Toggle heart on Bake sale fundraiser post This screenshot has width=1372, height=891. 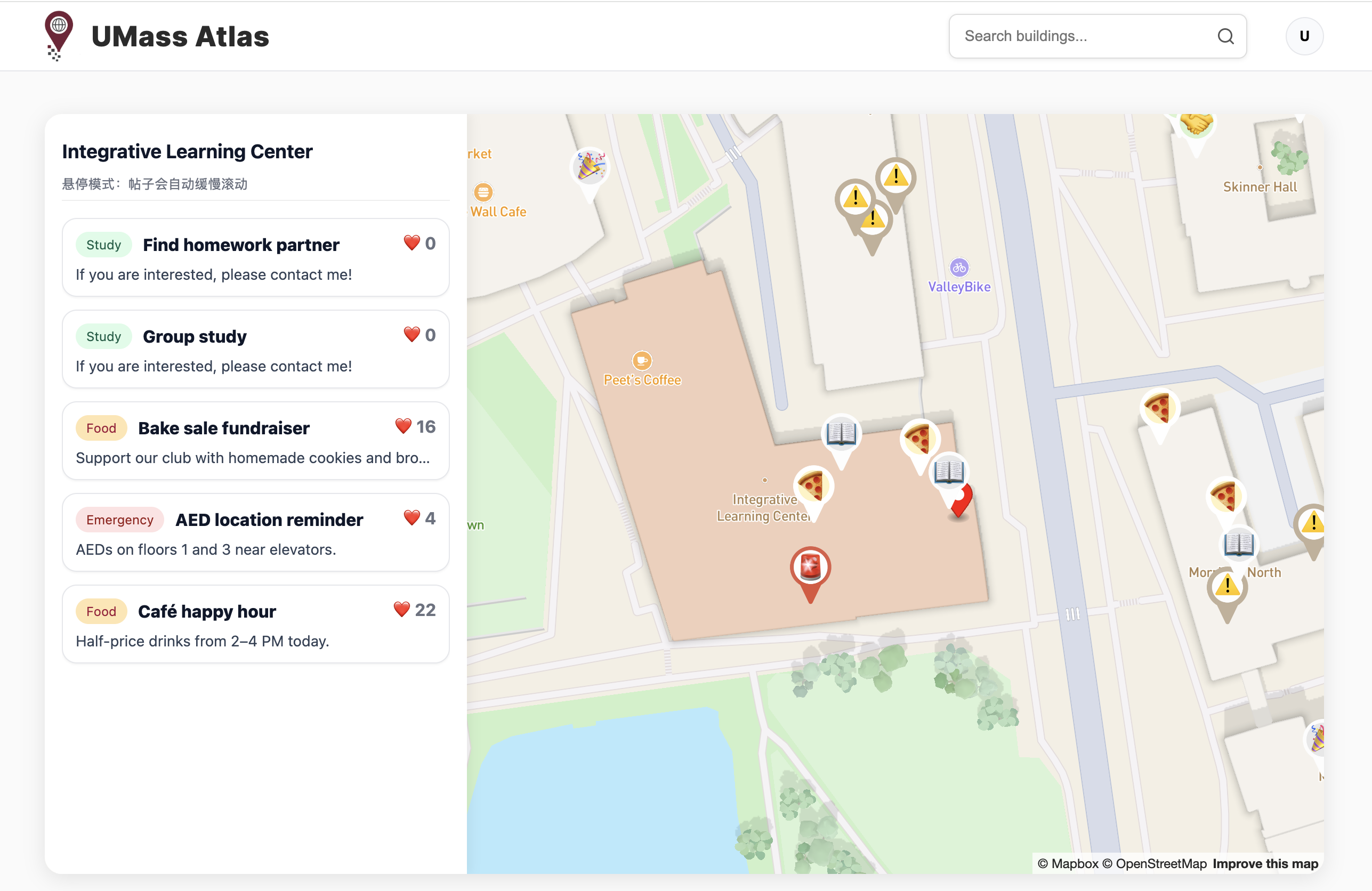coord(403,426)
